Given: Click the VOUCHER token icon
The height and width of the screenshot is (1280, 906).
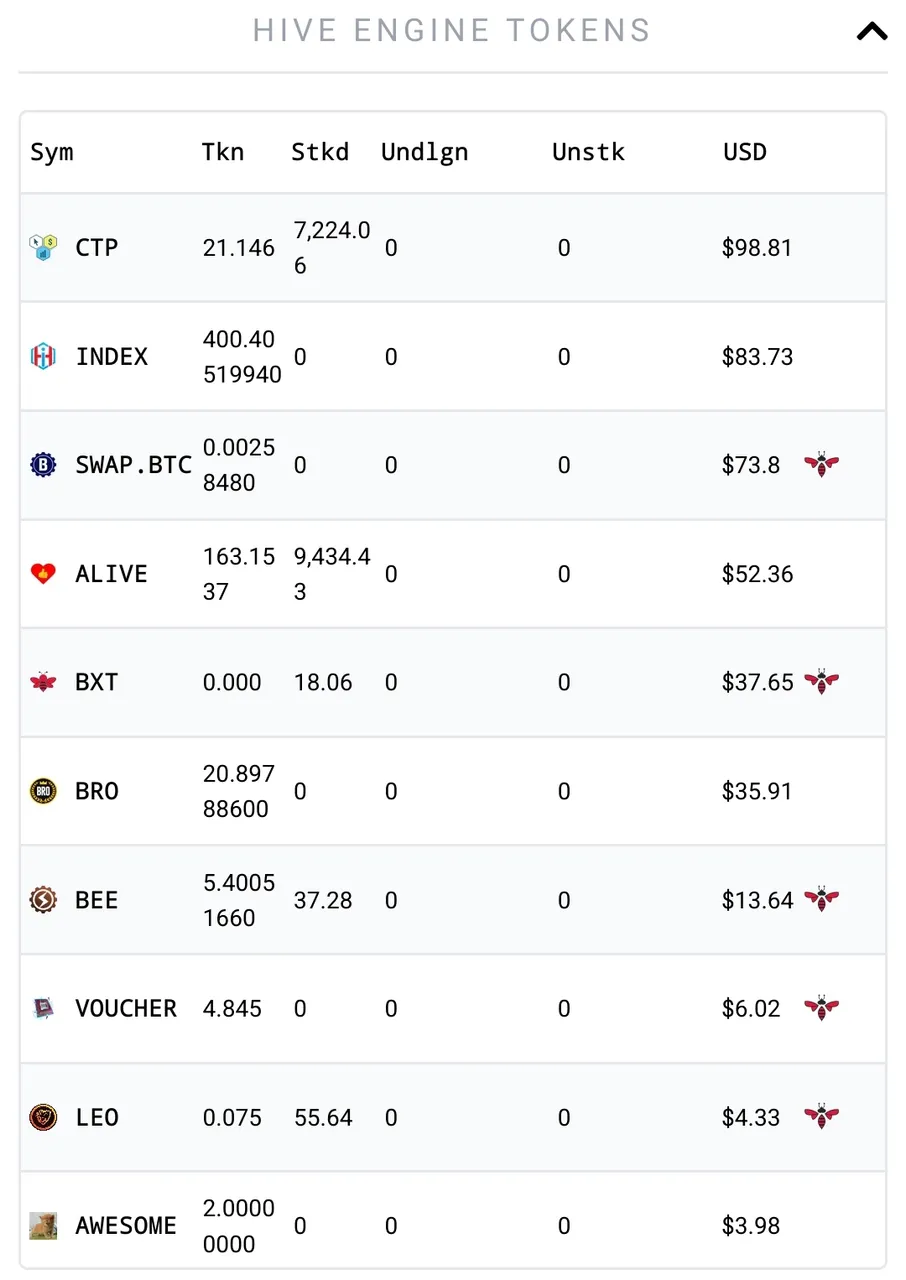Looking at the screenshot, I should click(x=43, y=1008).
